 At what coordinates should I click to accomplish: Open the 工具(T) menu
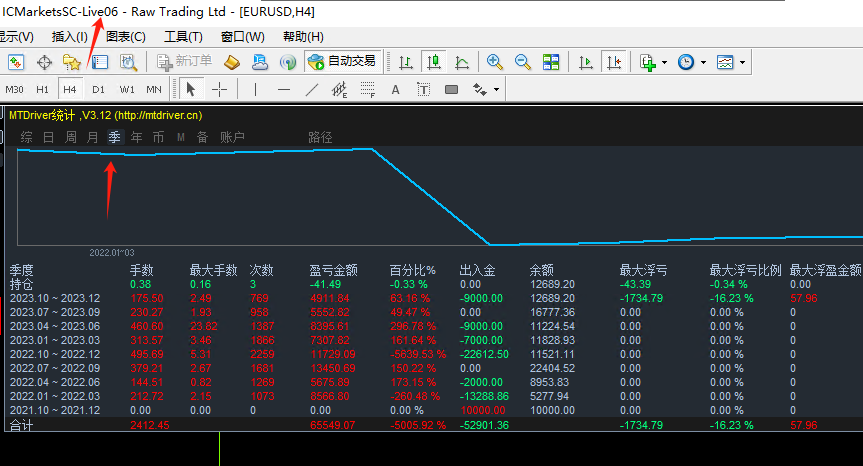point(183,37)
